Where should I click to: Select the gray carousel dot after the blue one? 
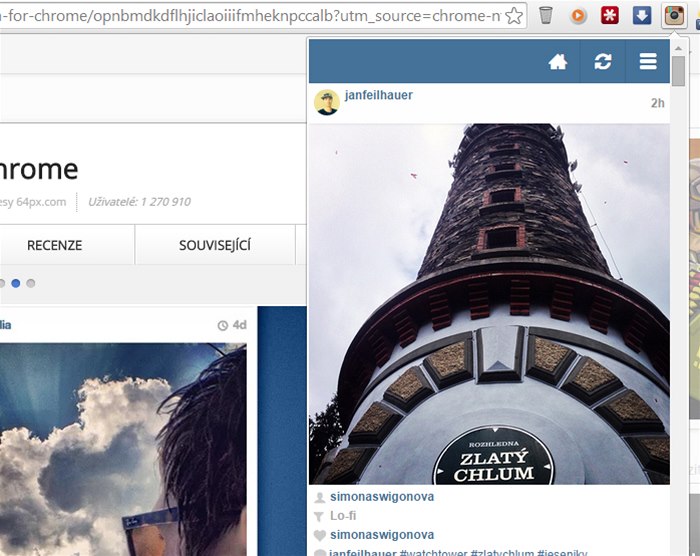click(31, 284)
